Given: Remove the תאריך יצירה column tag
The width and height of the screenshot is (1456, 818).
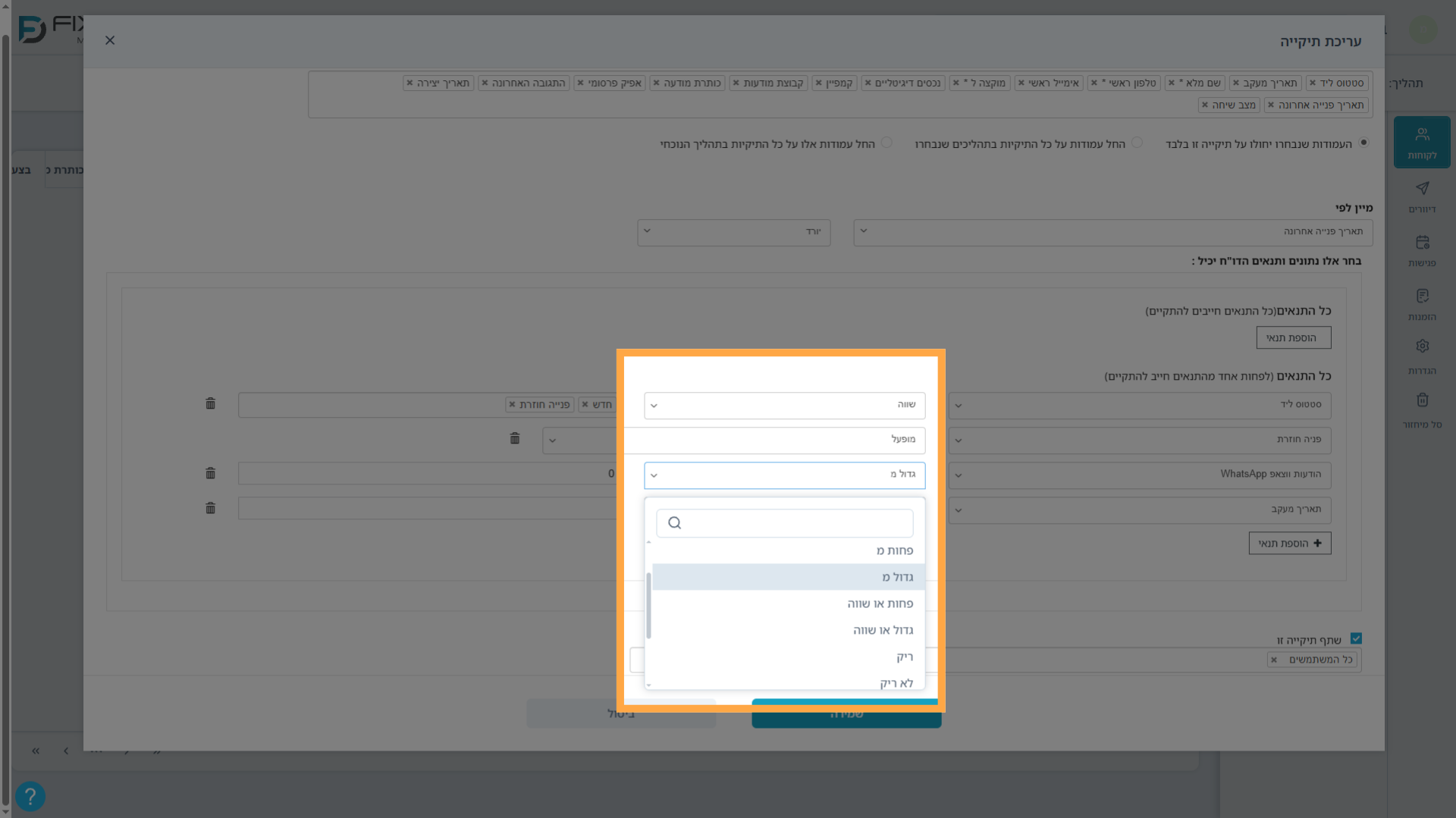Looking at the screenshot, I should [x=410, y=83].
